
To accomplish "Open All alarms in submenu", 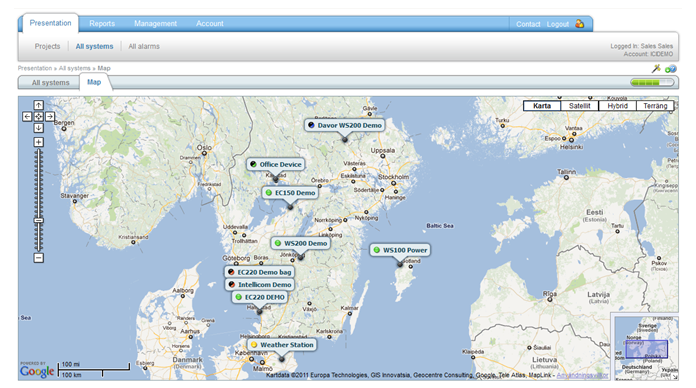I will coord(144,46).
